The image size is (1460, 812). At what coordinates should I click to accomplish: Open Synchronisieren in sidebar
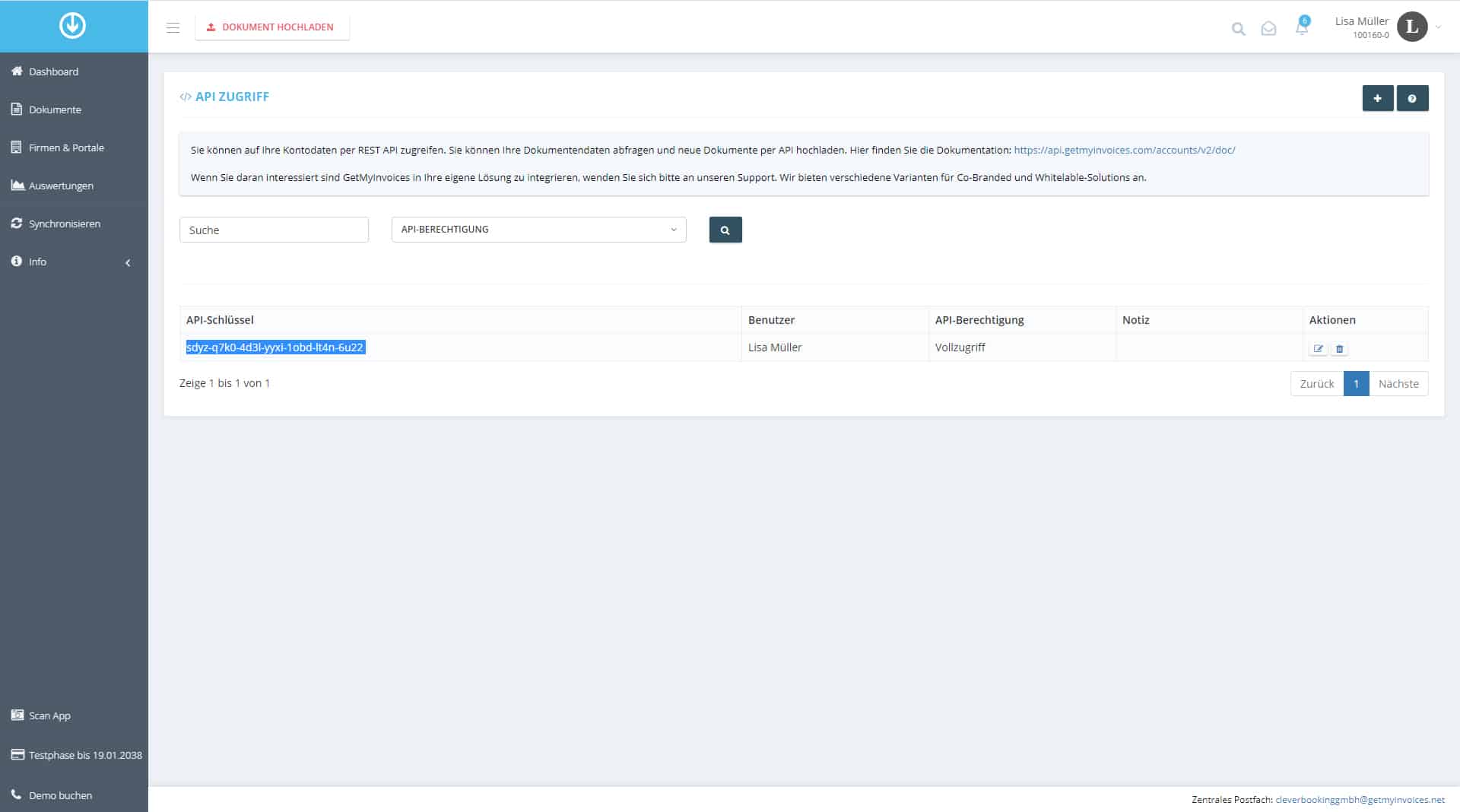(74, 224)
